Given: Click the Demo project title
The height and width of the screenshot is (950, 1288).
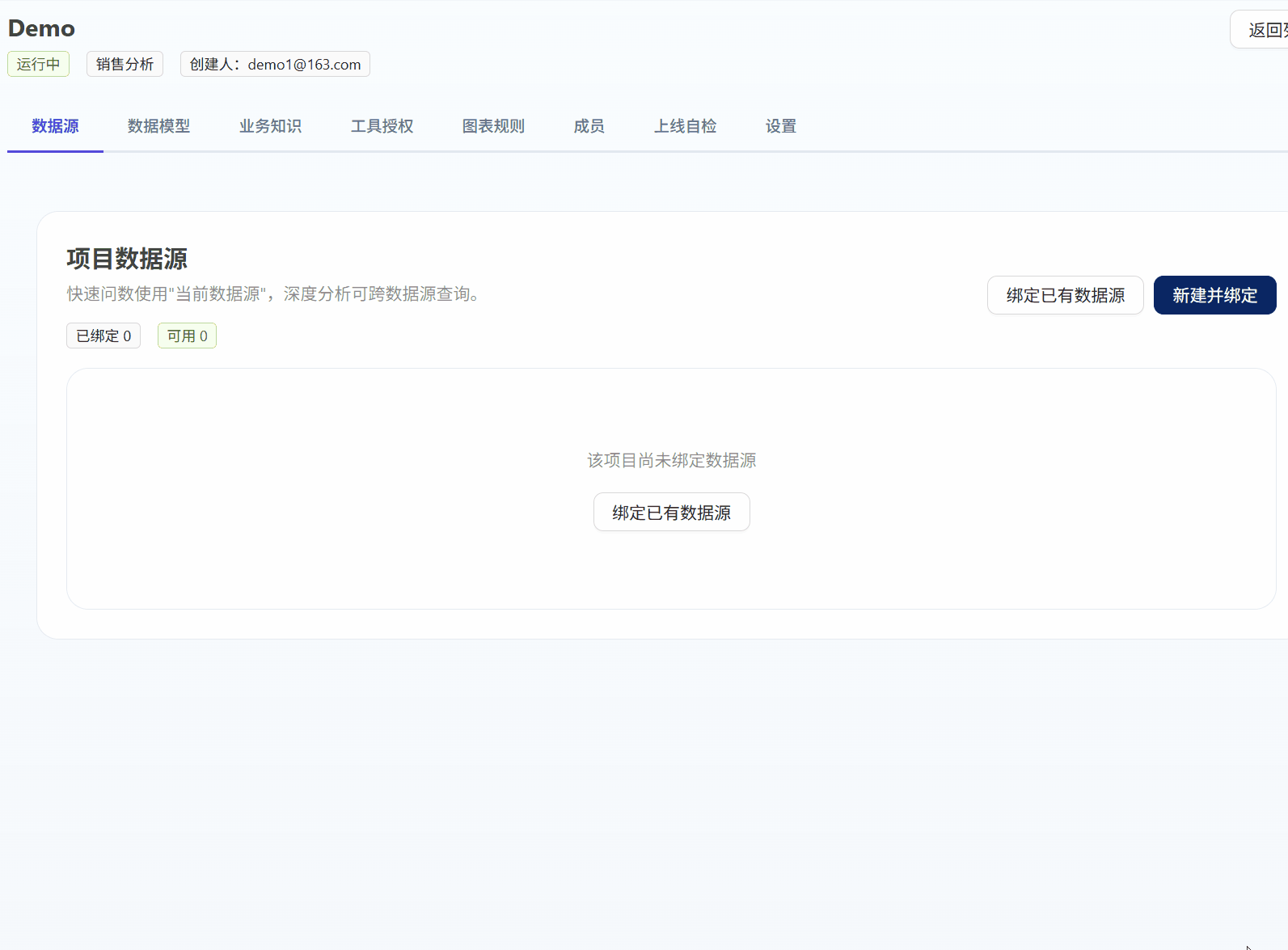Looking at the screenshot, I should coord(41,28).
